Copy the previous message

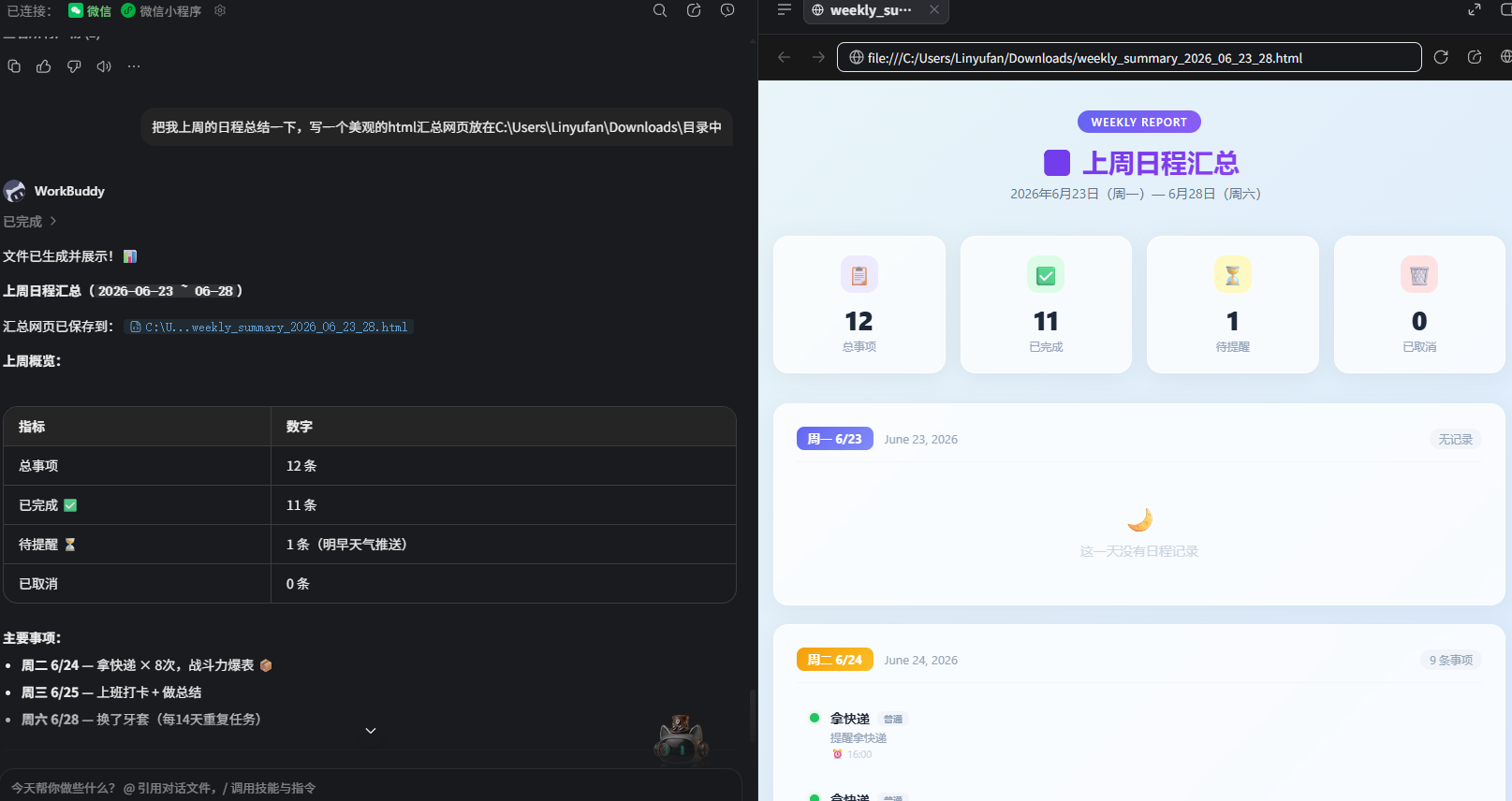(14, 66)
